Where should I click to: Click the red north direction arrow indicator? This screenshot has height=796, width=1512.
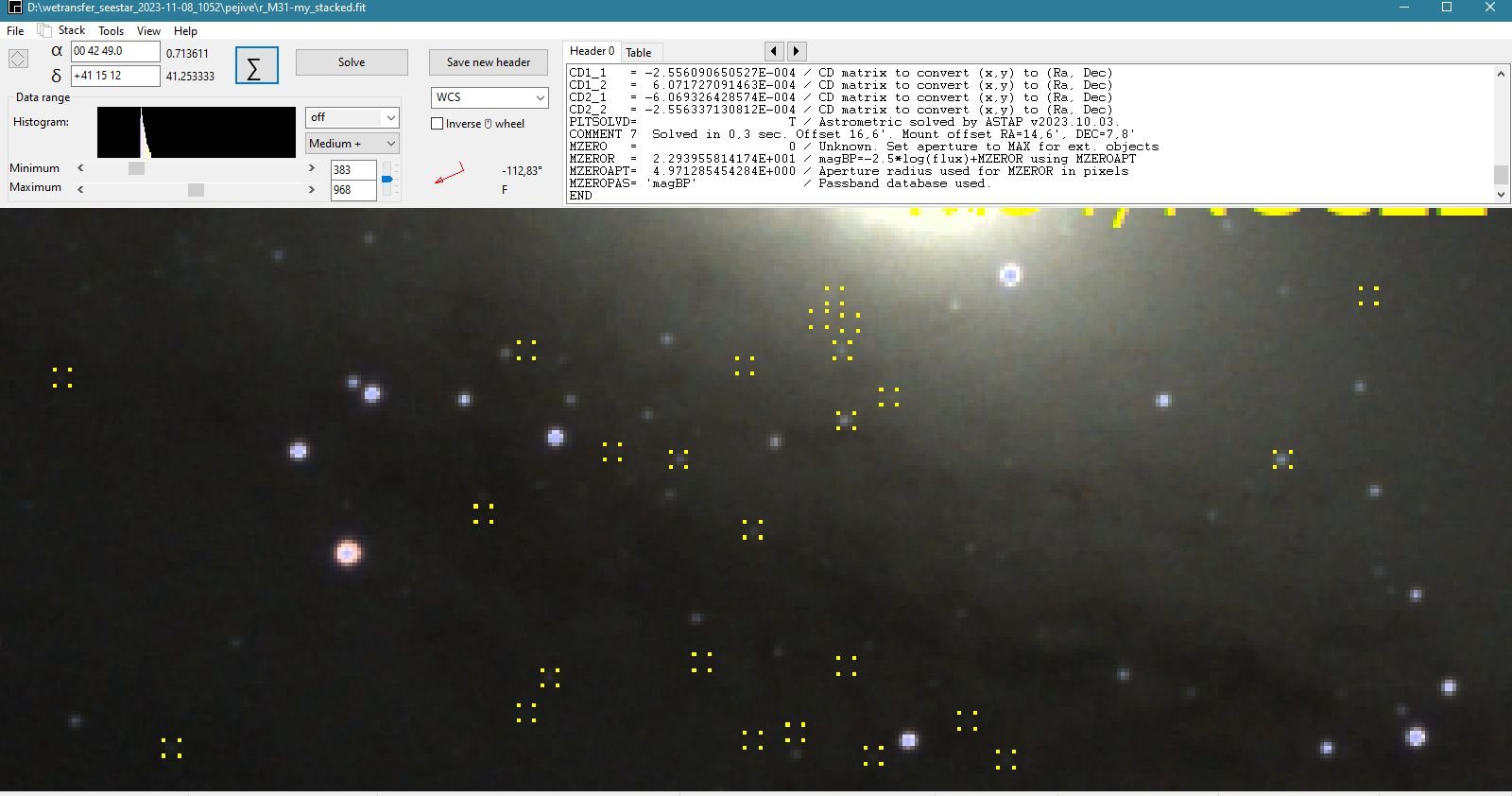[x=449, y=174]
